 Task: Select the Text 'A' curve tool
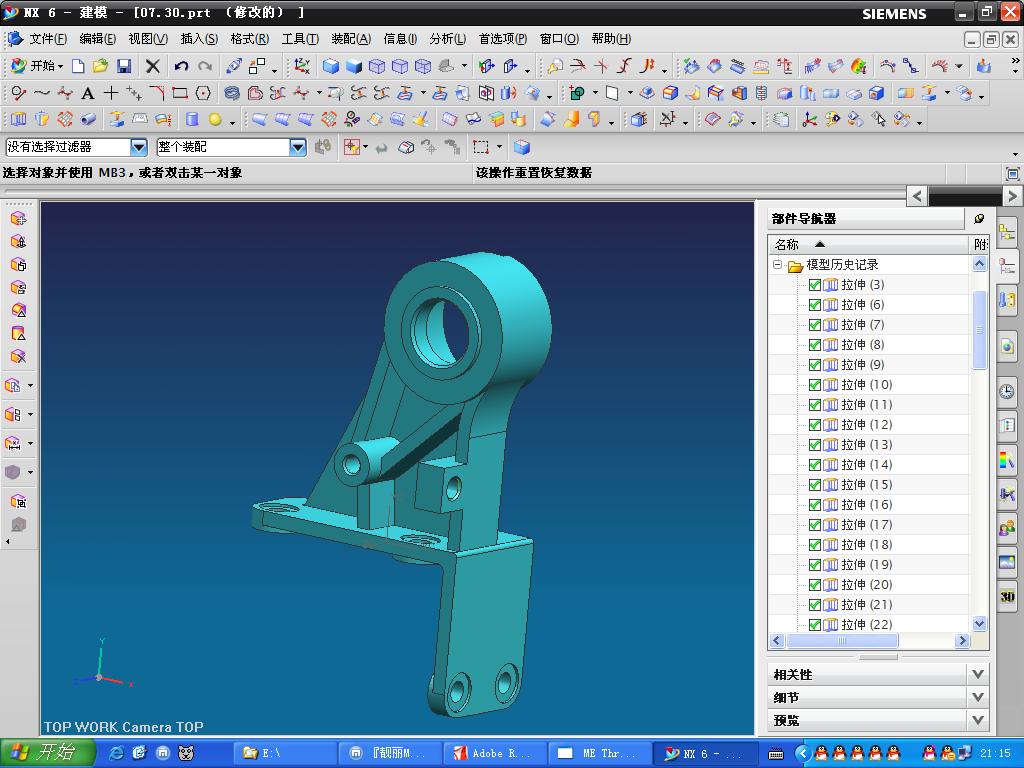[88, 93]
